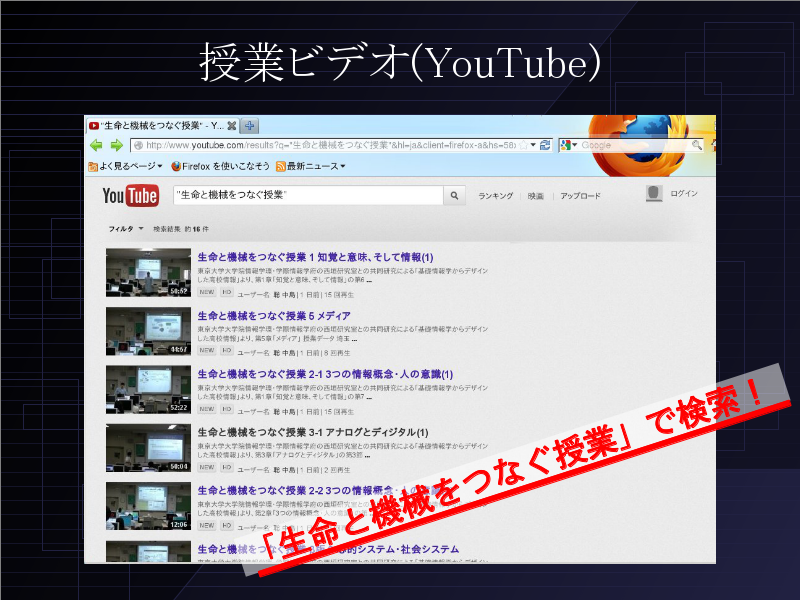
Task: Click the magnifier in the Google search box
Action: (696, 145)
